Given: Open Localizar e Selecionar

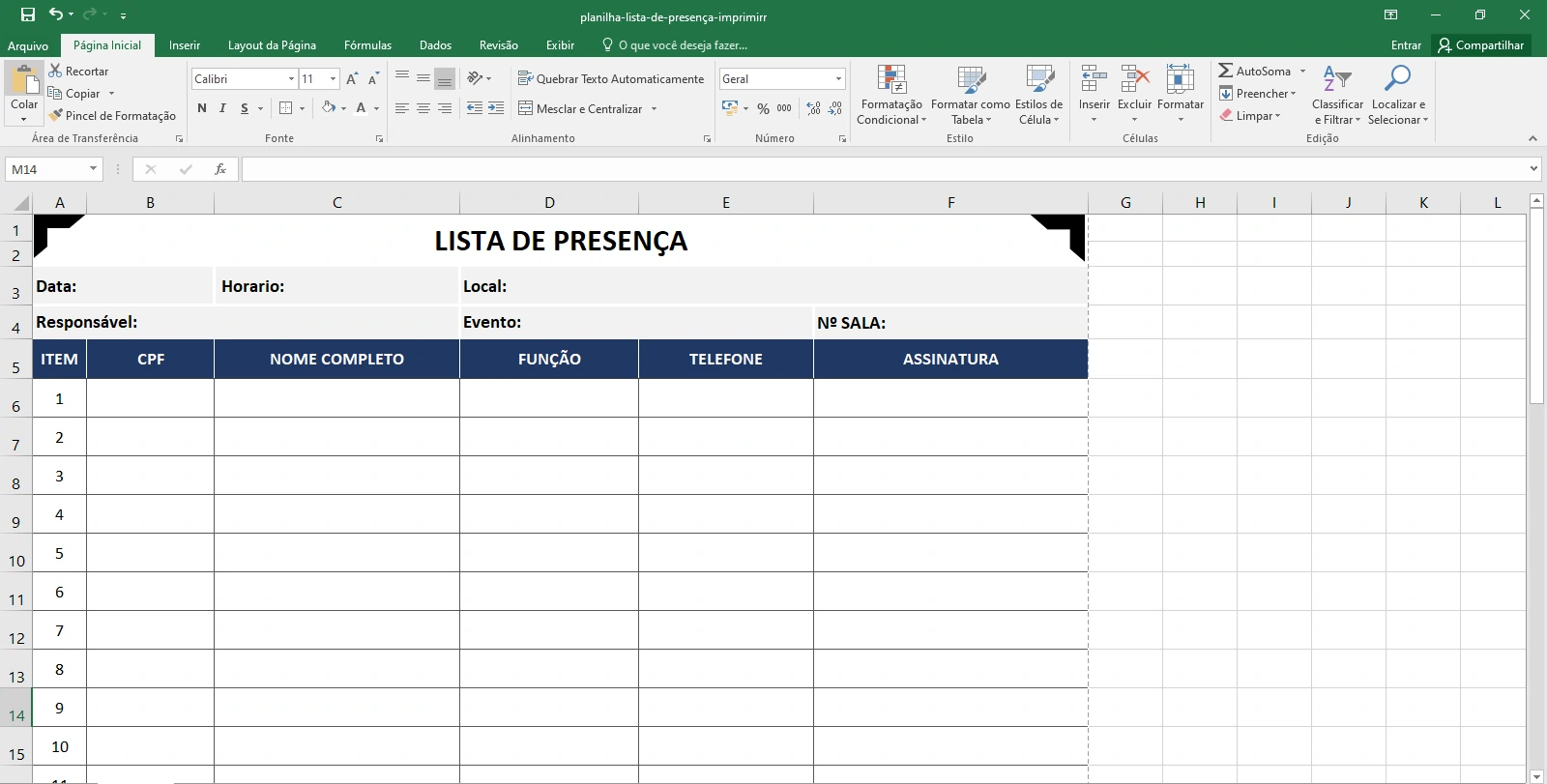Looking at the screenshot, I should point(1398,95).
